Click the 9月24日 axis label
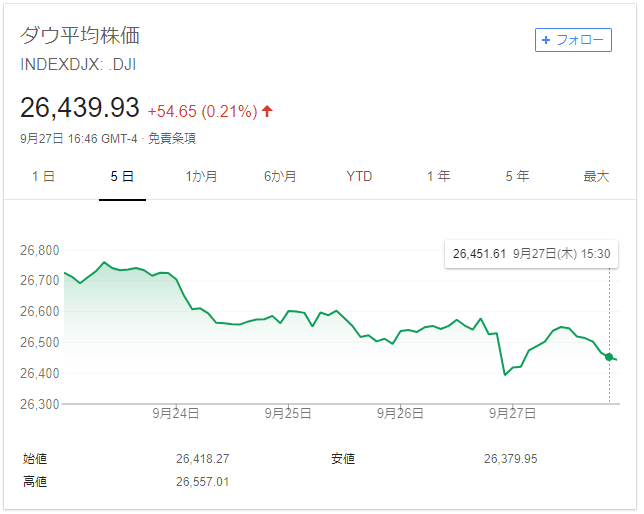 tap(176, 412)
